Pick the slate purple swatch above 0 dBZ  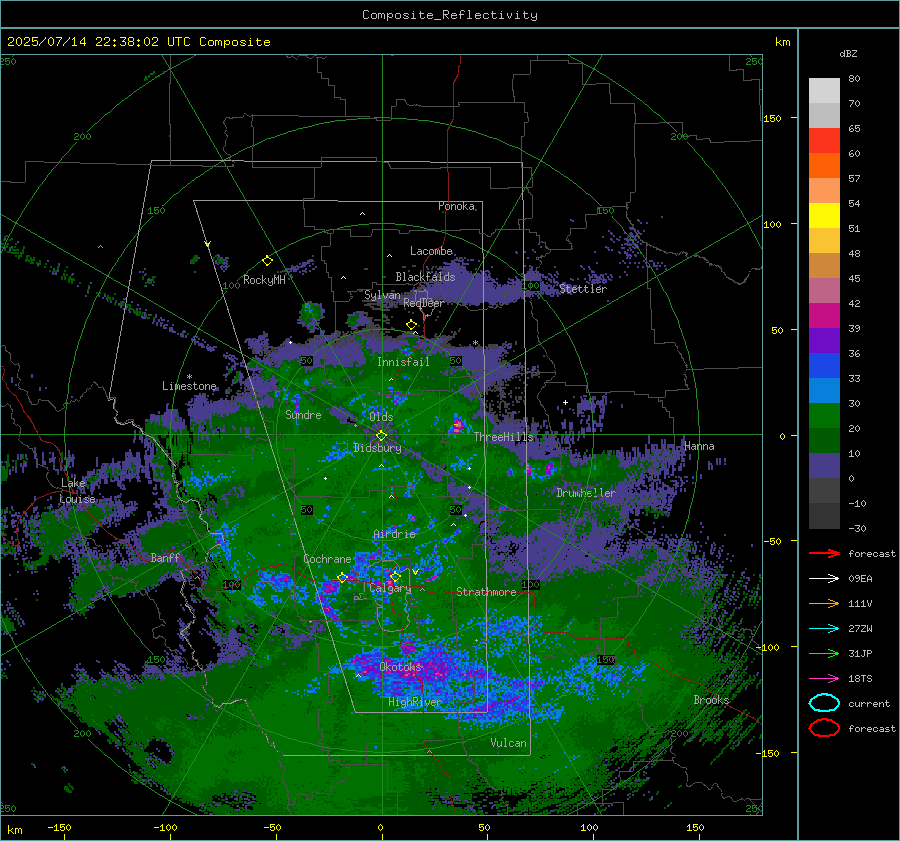pos(824,465)
